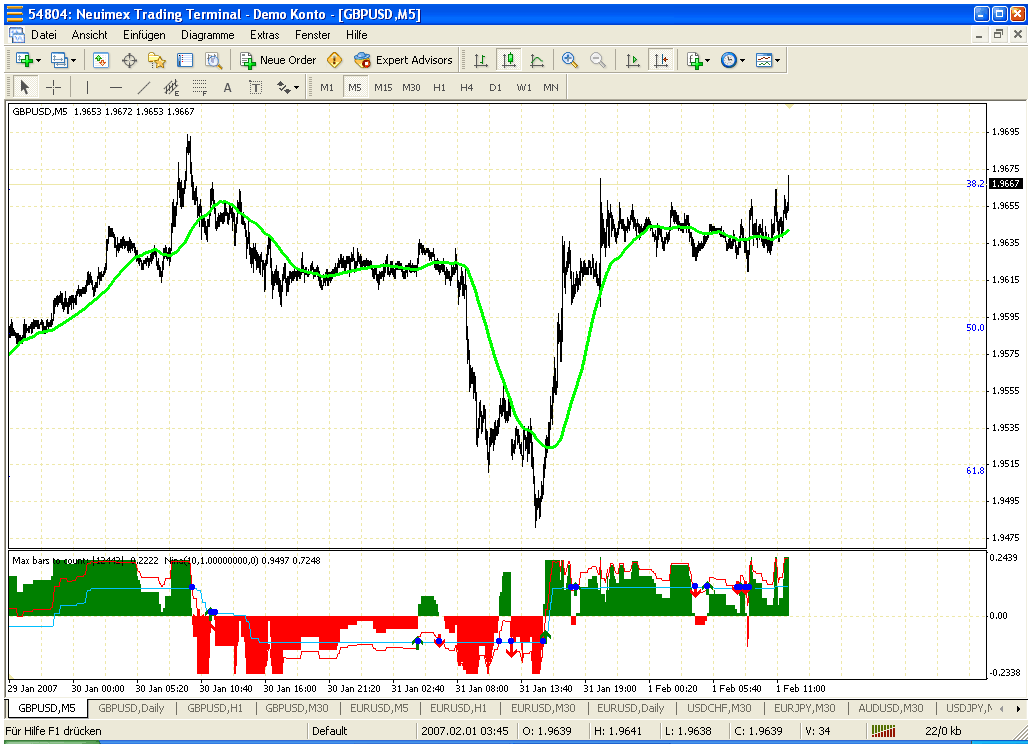Draw a trendline with the diagonal line tool

coord(144,87)
